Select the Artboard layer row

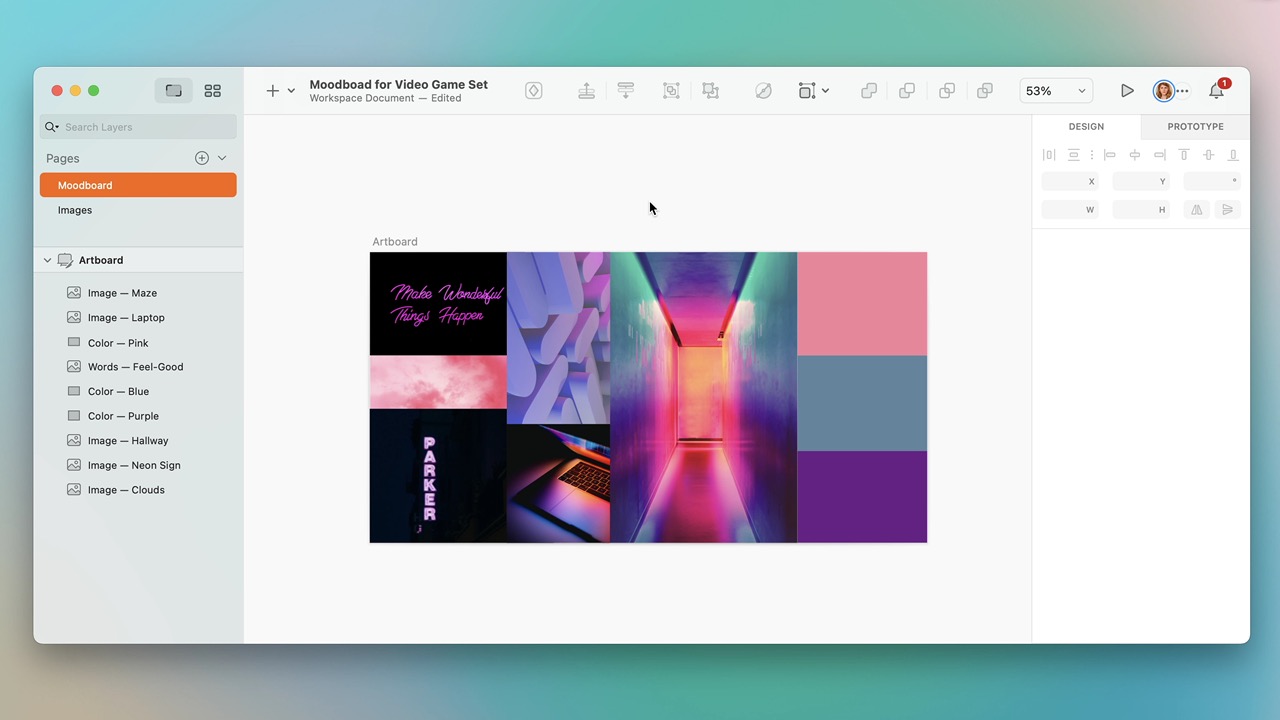pos(138,260)
